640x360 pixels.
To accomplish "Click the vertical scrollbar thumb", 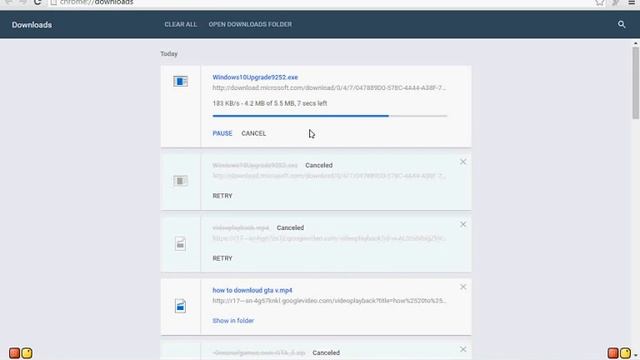I will 636,83.
